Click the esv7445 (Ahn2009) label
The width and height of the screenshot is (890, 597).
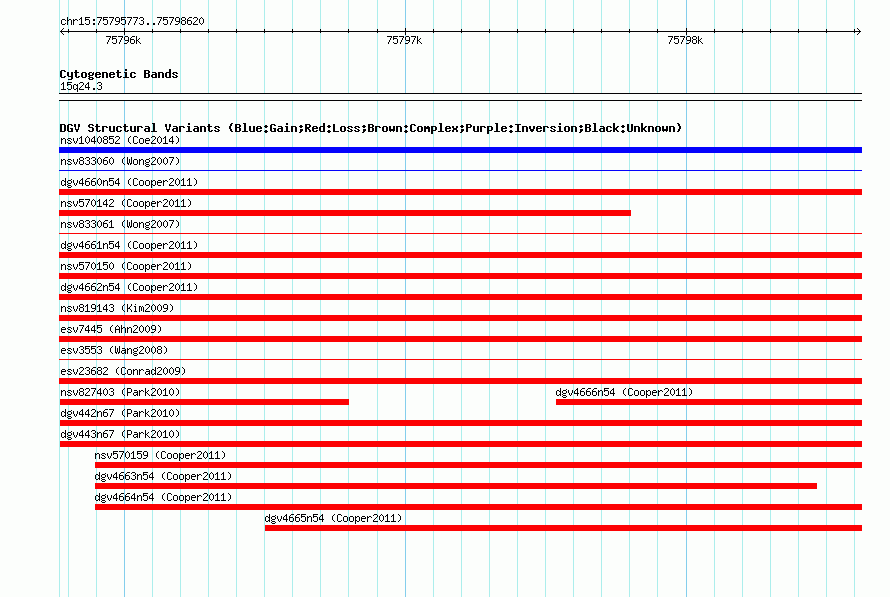[111, 329]
